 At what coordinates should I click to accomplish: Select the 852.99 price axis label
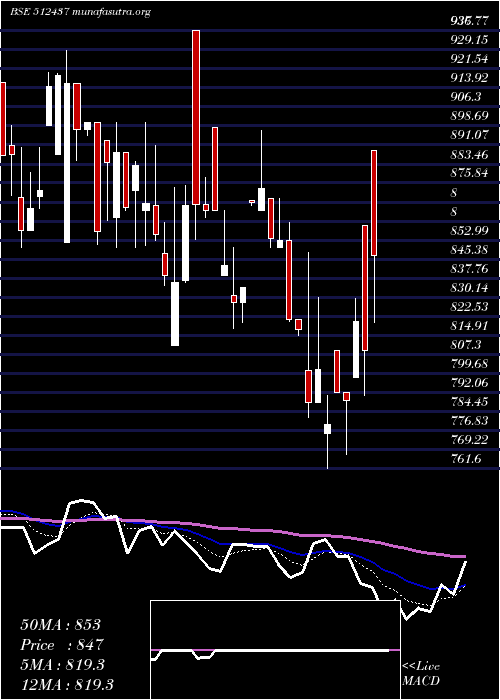pyautogui.click(x=470, y=231)
